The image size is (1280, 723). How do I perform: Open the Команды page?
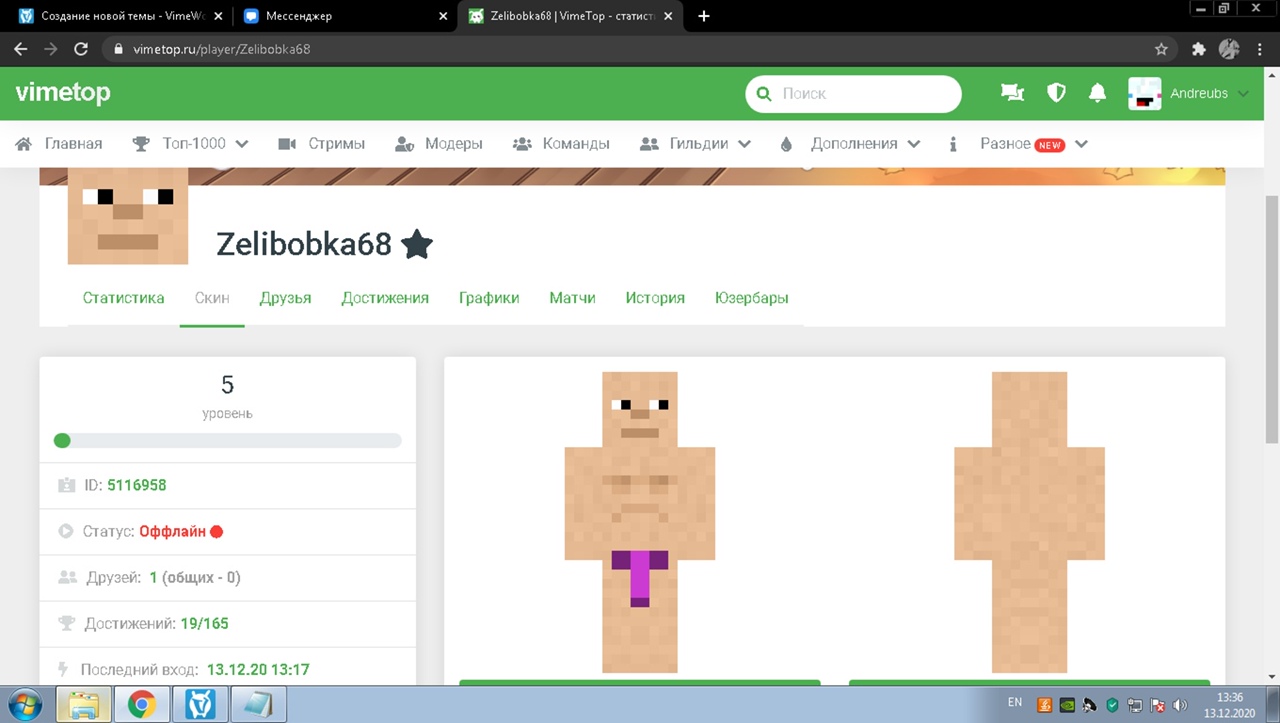pos(576,144)
